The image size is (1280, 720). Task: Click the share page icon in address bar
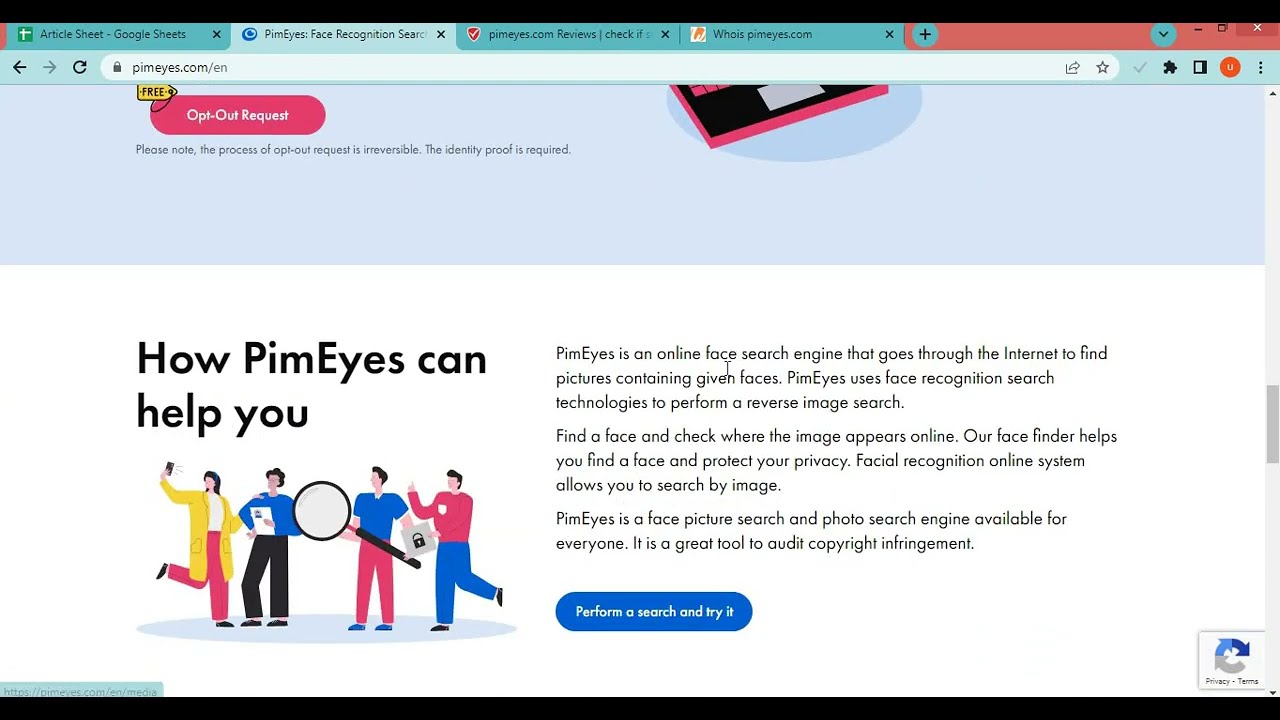[1072, 67]
